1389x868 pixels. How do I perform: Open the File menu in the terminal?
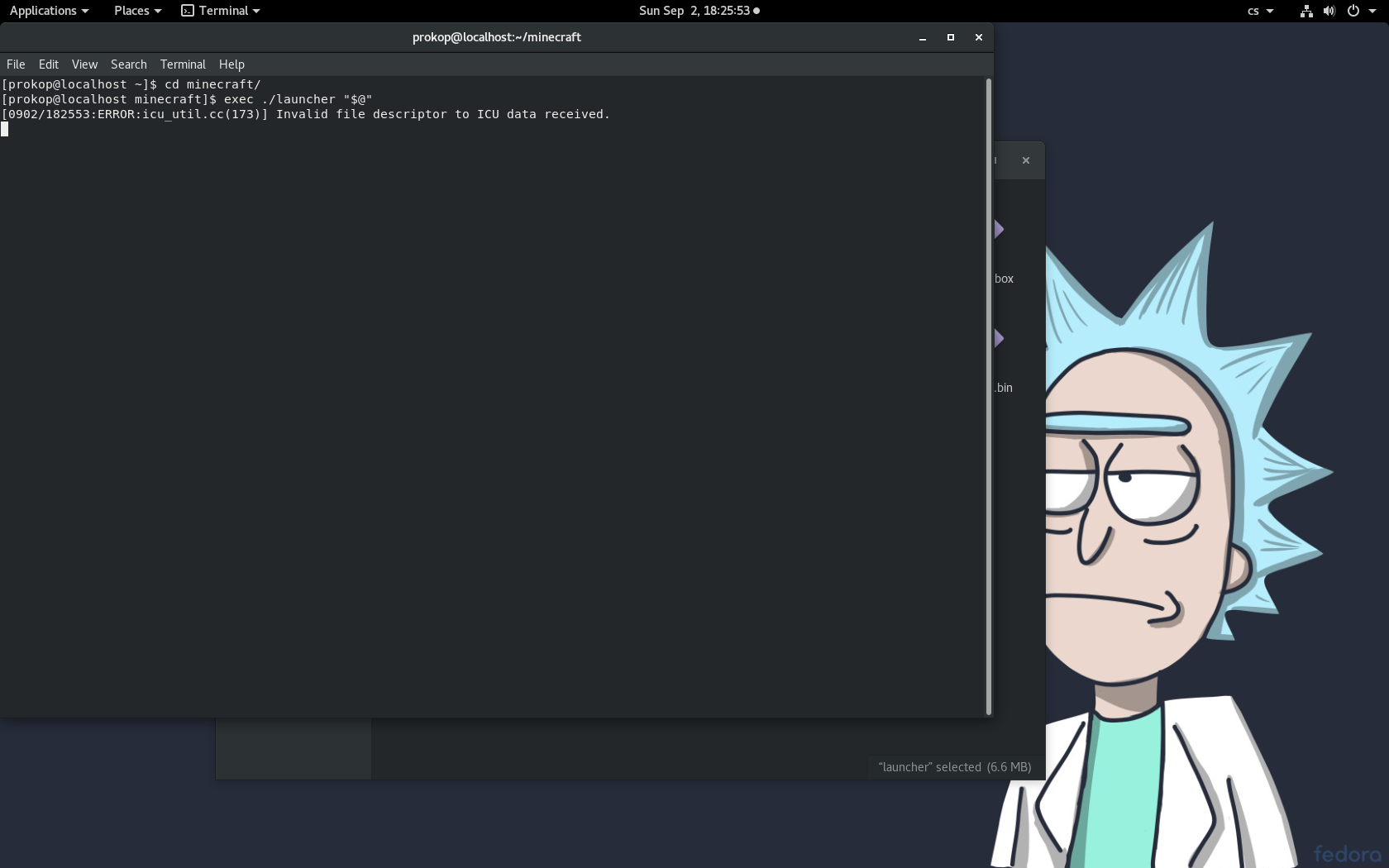tap(16, 64)
